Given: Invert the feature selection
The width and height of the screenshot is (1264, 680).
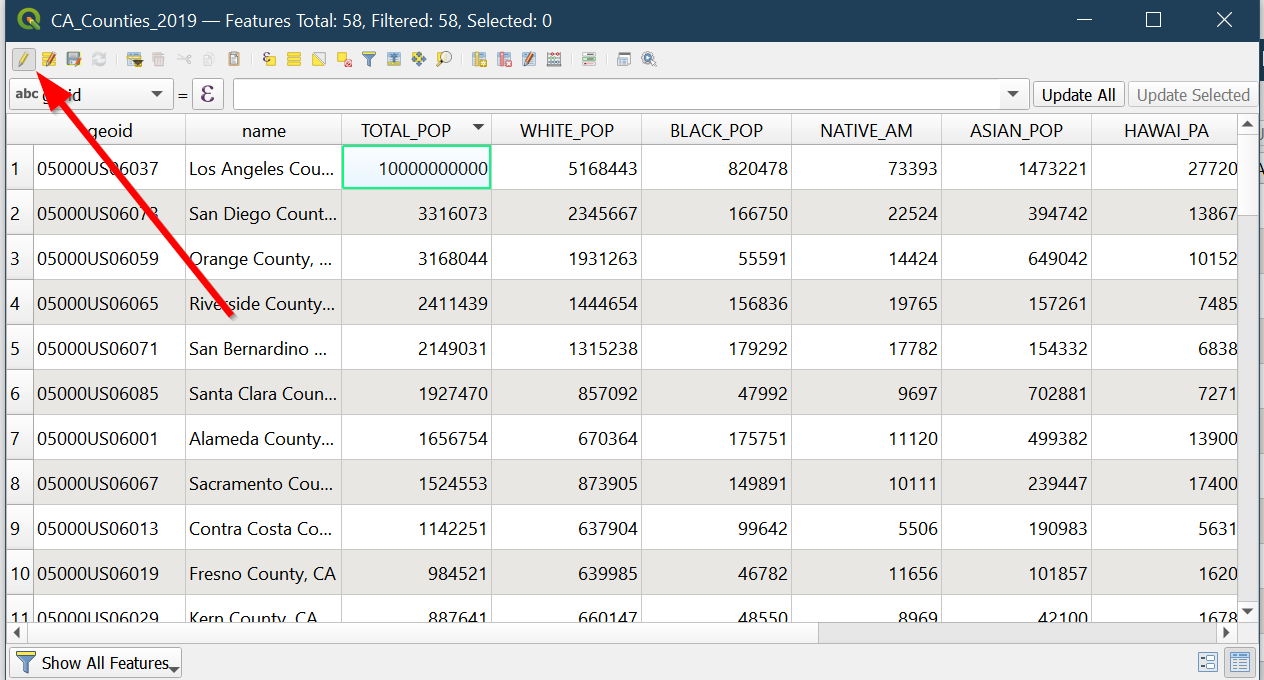Looking at the screenshot, I should tap(319, 60).
